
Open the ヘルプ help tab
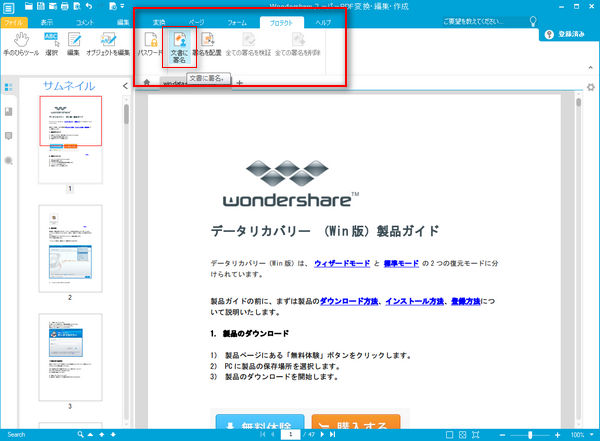(x=323, y=23)
